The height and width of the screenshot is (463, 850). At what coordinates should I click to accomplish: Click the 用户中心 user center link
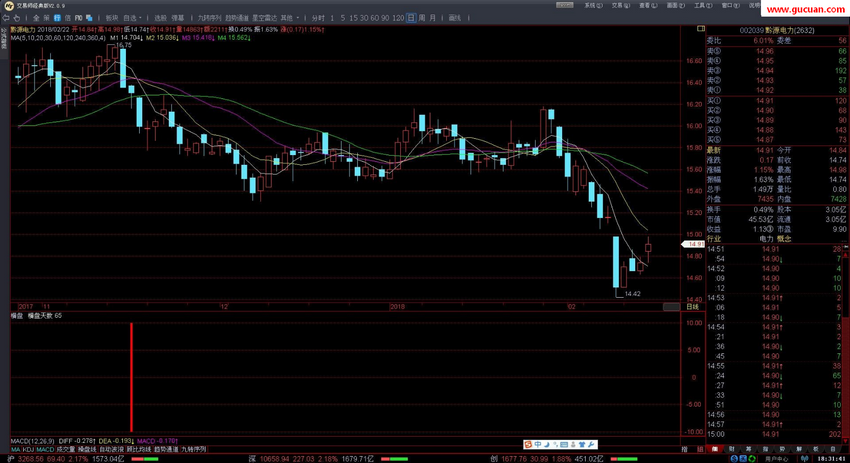click(x=776, y=459)
